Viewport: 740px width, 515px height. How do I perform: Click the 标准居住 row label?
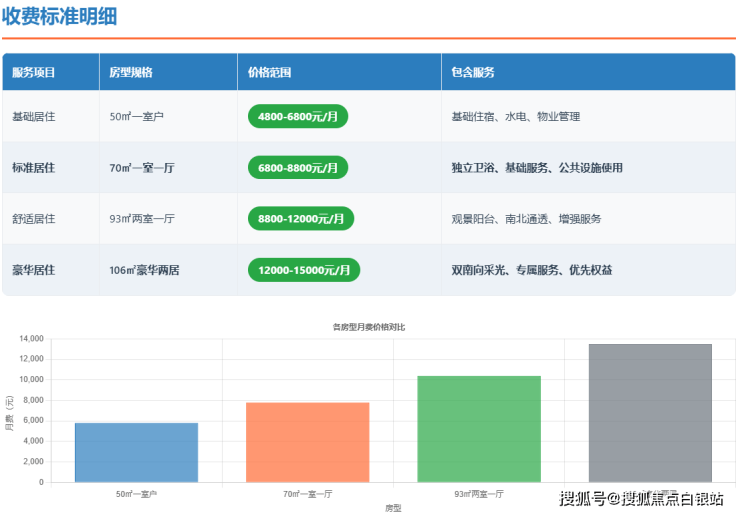click(33, 168)
